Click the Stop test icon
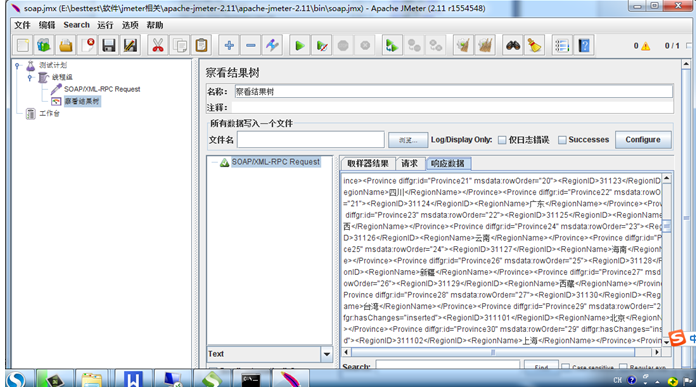696x387 pixels. tap(343, 45)
